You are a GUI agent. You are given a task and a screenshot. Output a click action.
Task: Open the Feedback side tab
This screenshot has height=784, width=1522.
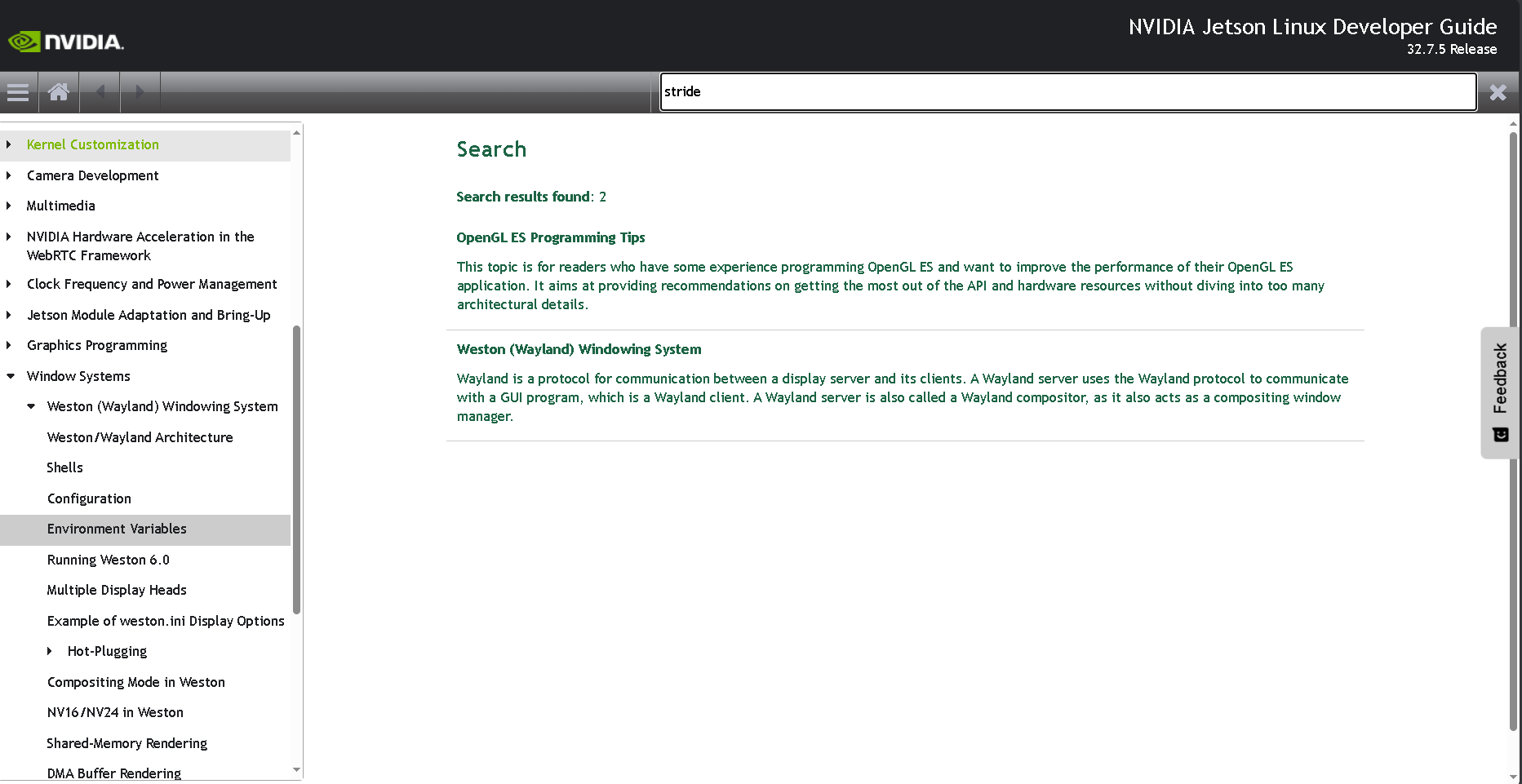pyautogui.click(x=1500, y=392)
